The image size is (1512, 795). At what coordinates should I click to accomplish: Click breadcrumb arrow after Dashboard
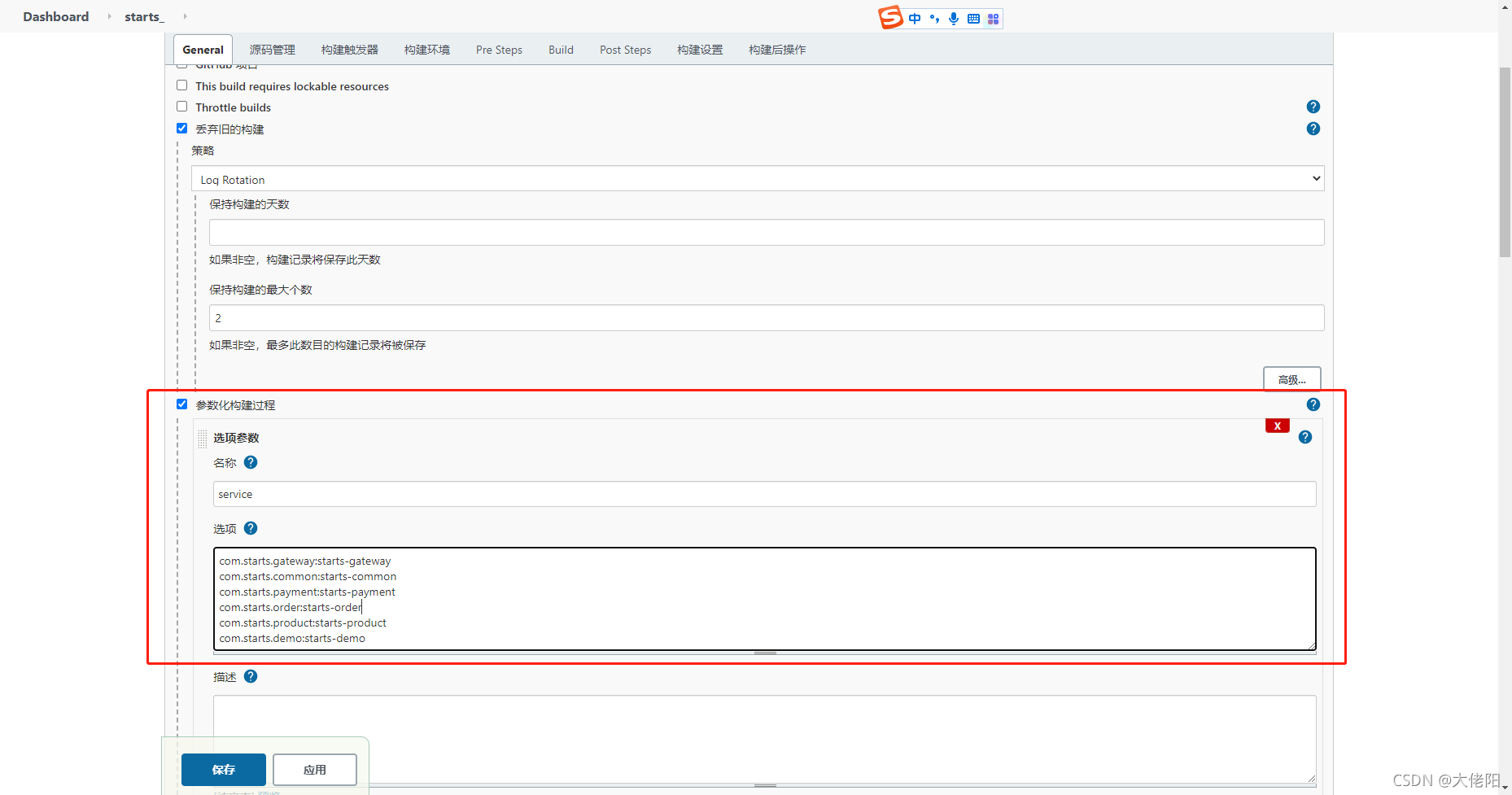(109, 16)
